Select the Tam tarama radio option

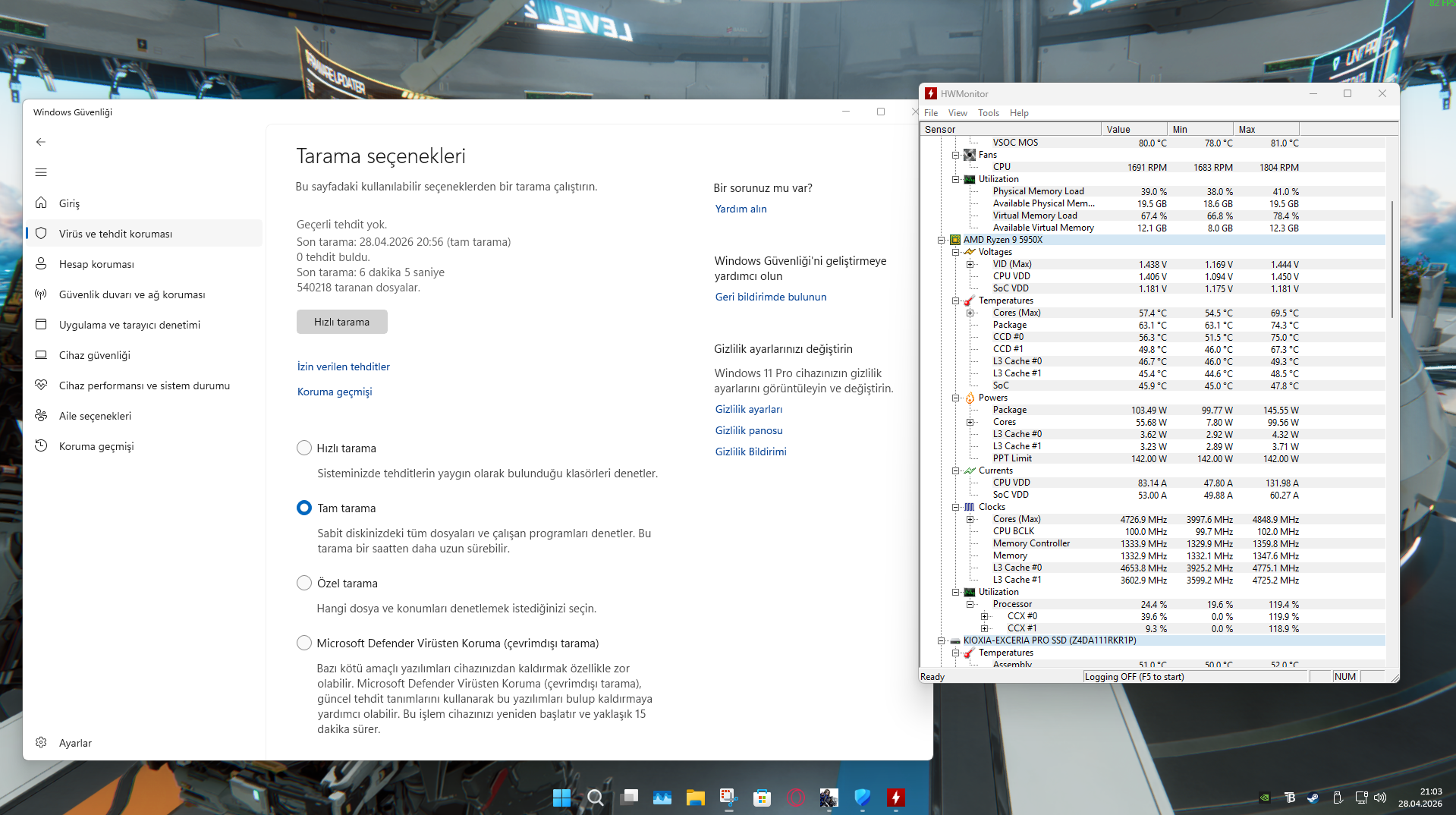pyautogui.click(x=304, y=508)
